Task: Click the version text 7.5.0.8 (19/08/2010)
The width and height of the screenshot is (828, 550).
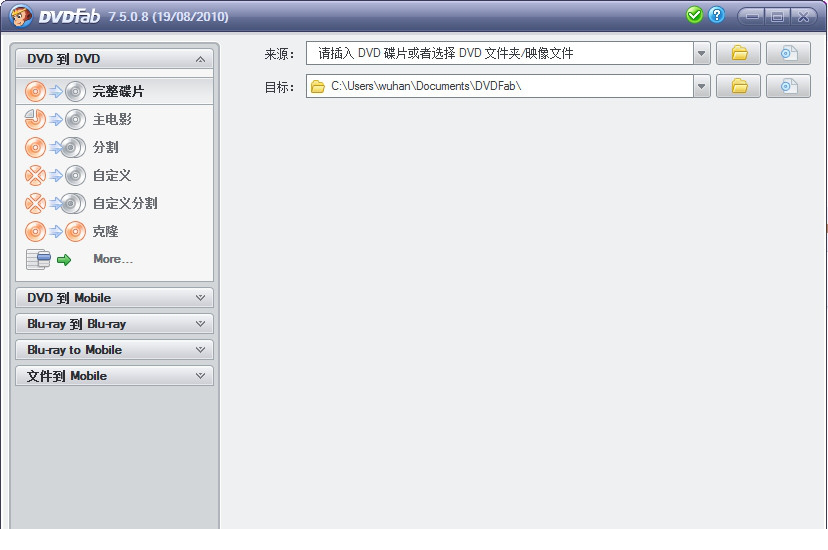Action: 168,16
